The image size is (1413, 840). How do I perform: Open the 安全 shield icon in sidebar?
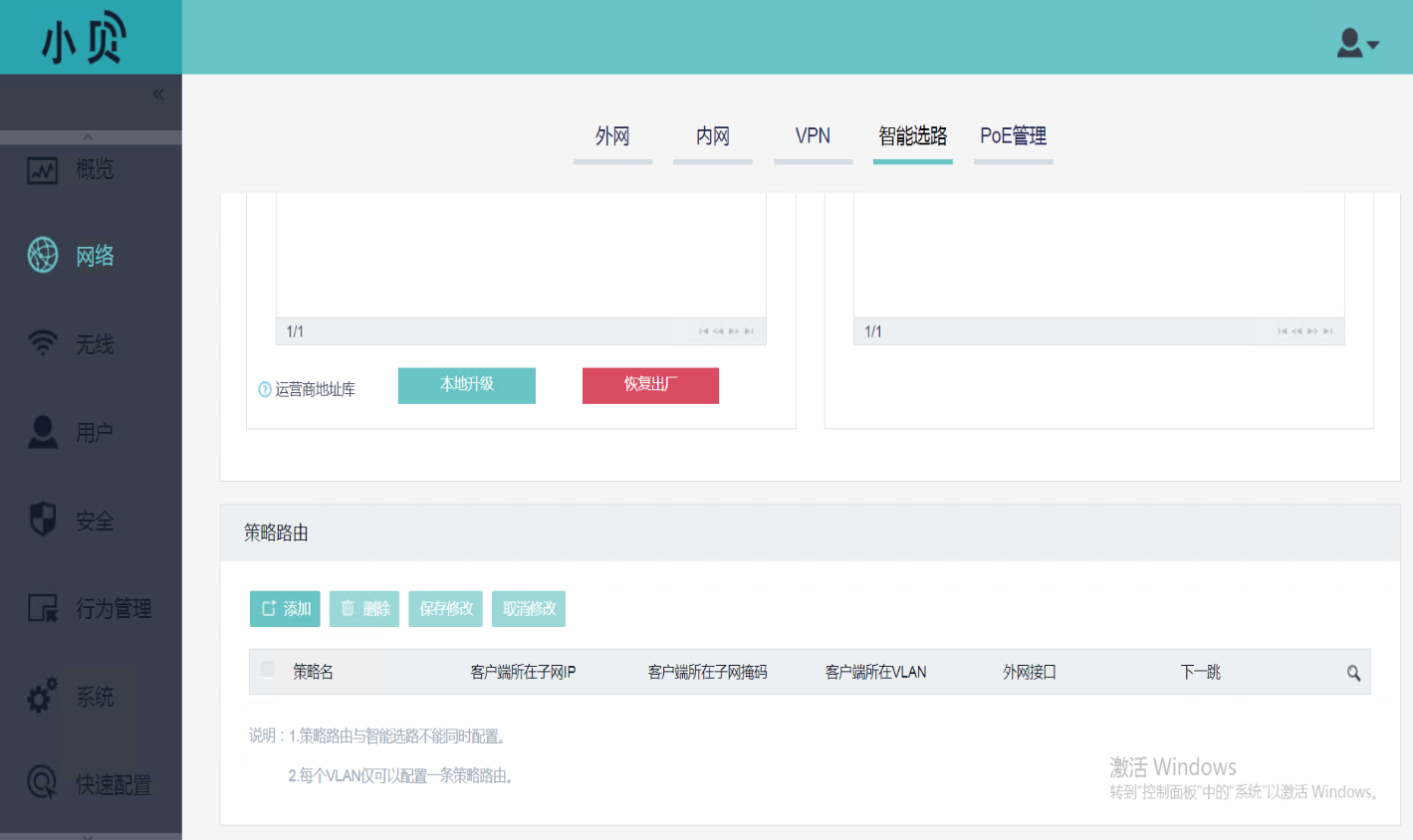click(42, 519)
